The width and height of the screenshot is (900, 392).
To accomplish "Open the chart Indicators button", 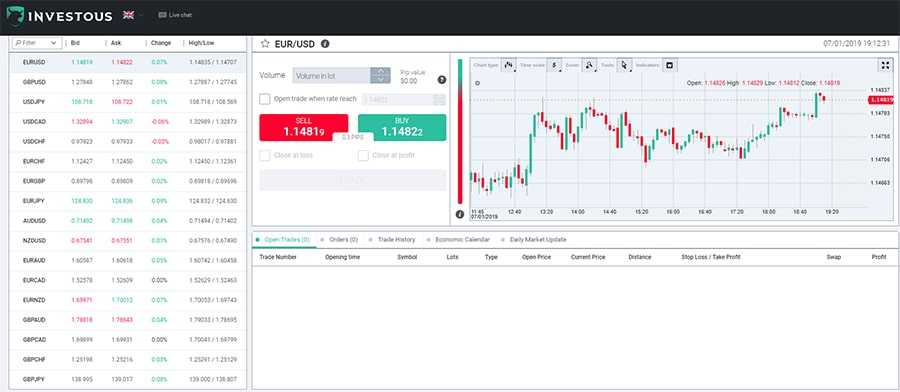I will [x=669, y=65].
